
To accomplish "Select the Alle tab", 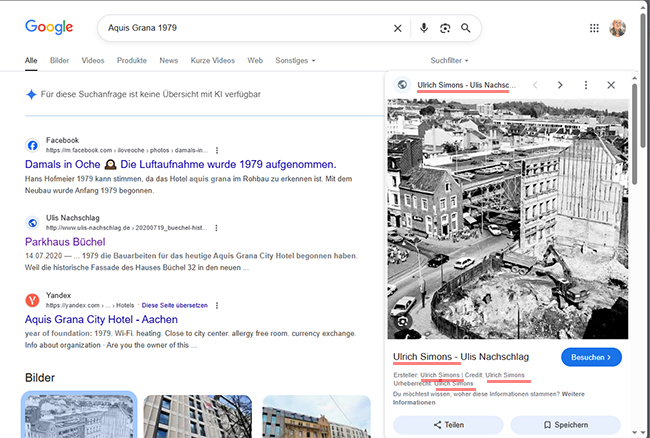I will click(31, 60).
